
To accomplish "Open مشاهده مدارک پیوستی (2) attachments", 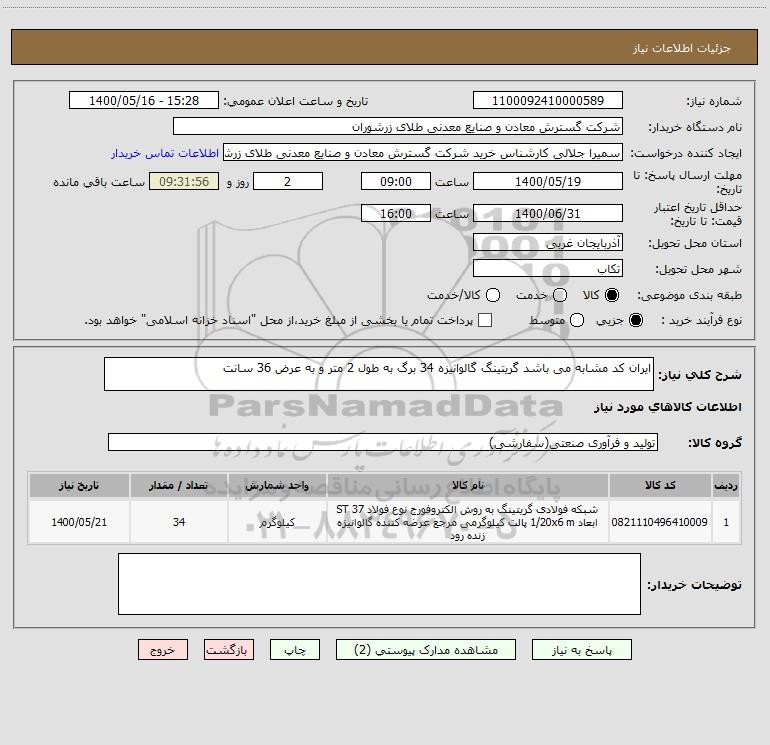I will (426, 650).
